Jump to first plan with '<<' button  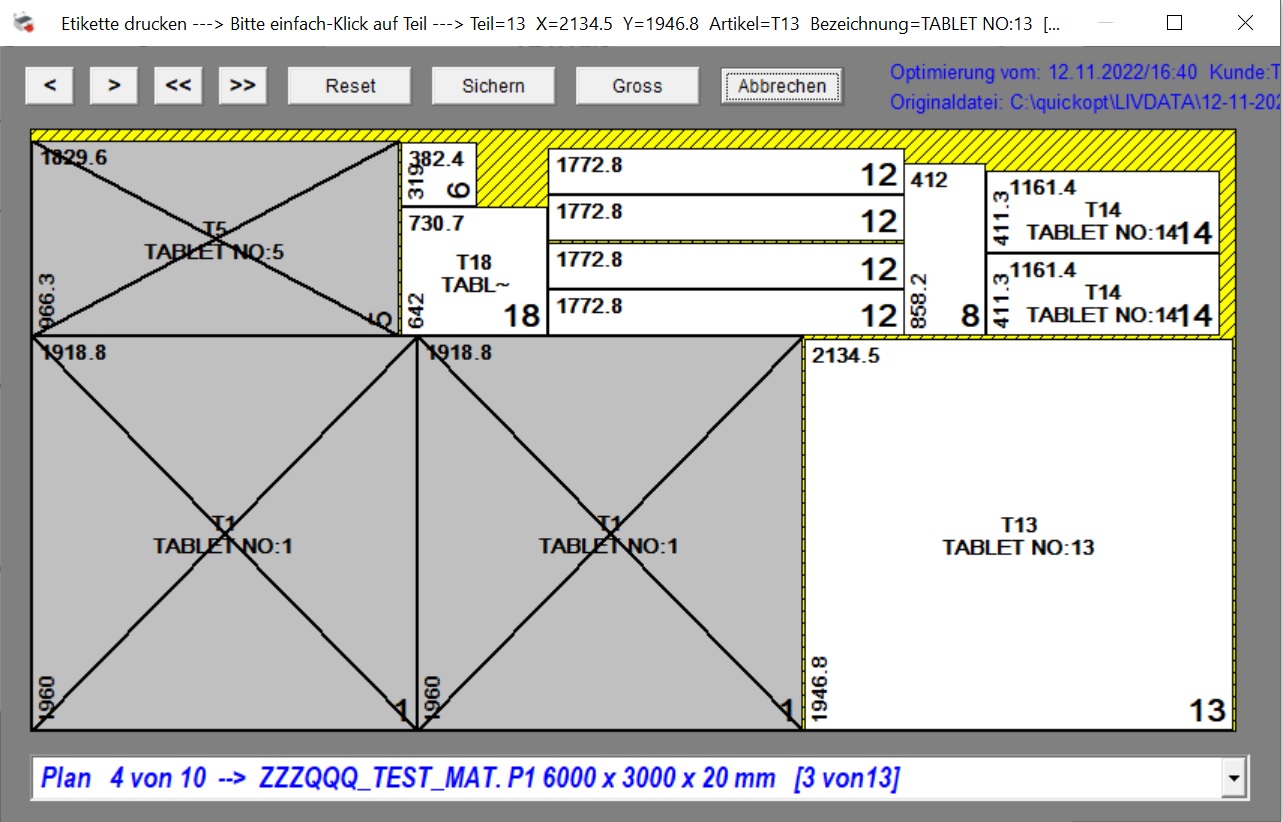point(178,86)
